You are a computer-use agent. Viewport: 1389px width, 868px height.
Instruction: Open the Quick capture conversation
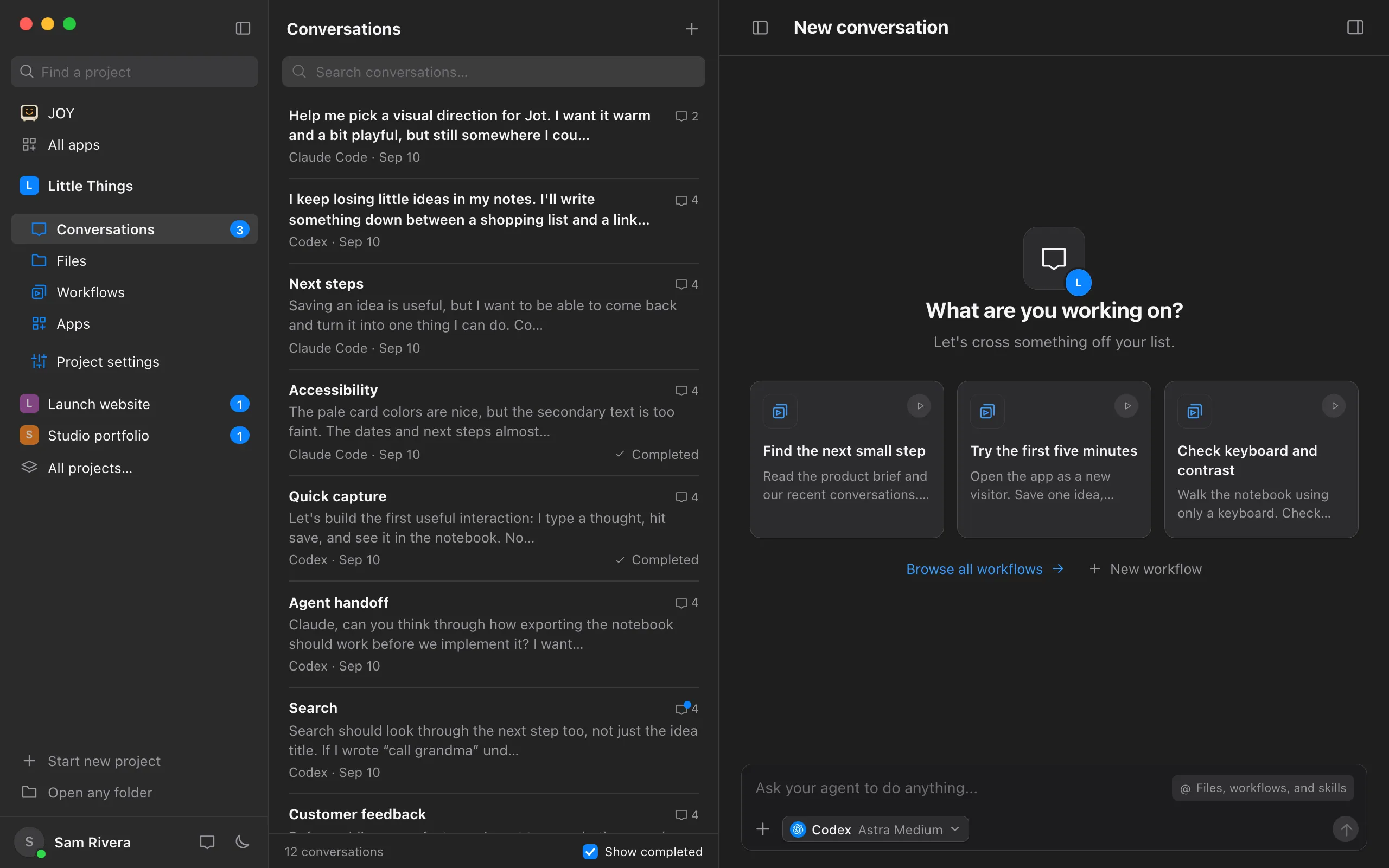(494, 528)
